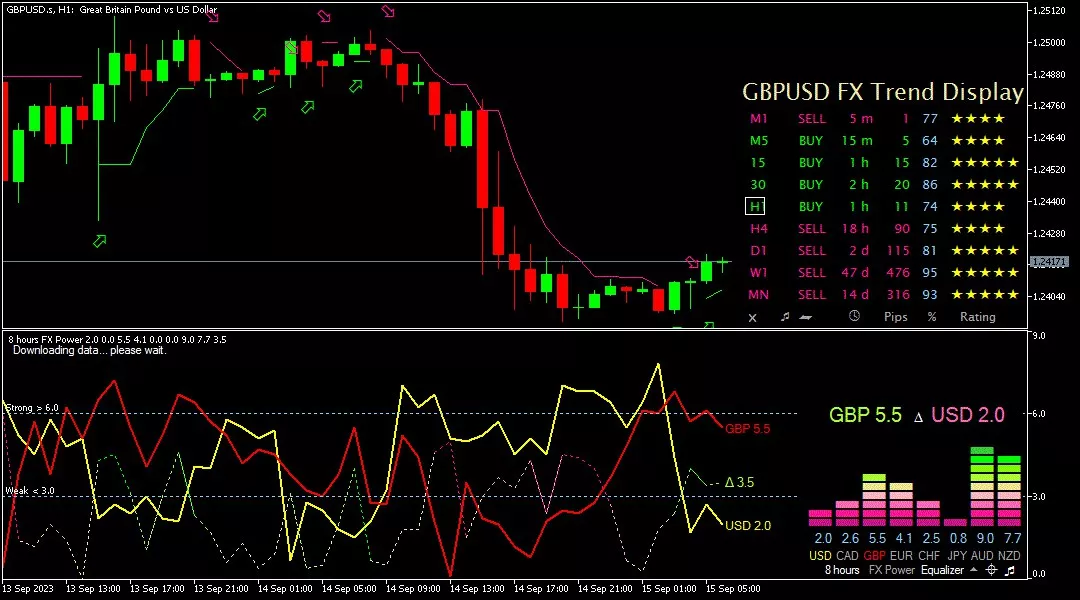Click the 0.8 value above JPY
The height and width of the screenshot is (600, 1080).
click(958, 538)
